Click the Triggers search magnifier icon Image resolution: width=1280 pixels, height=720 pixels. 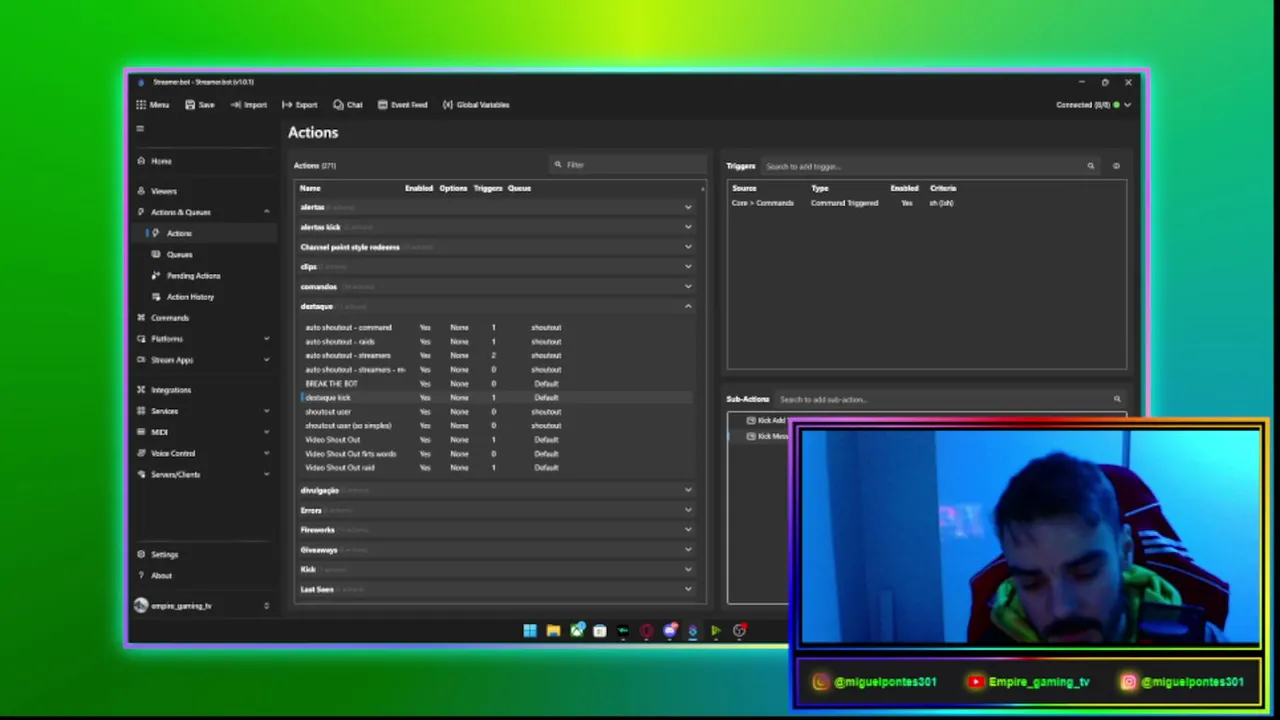pyautogui.click(x=1091, y=166)
